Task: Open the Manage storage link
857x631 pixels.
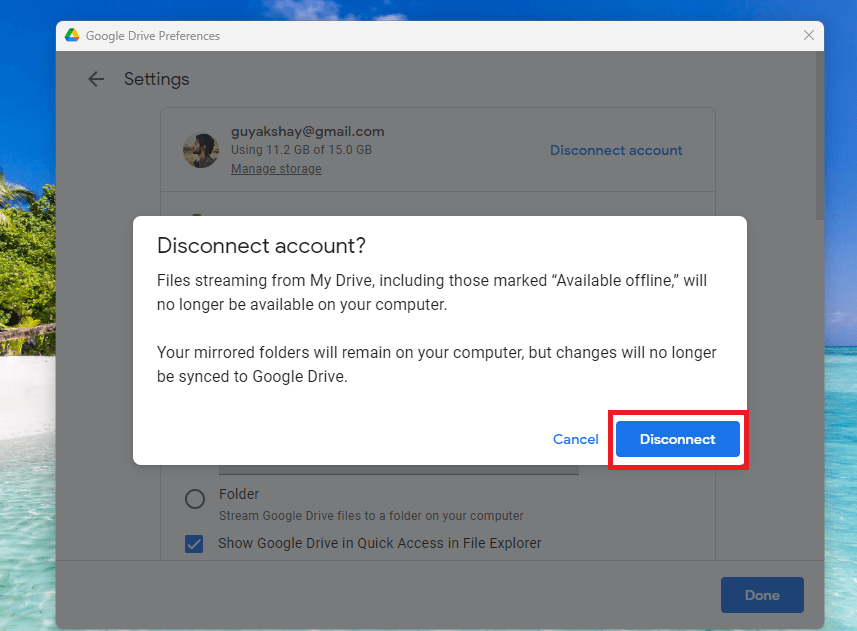Action: [275, 168]
